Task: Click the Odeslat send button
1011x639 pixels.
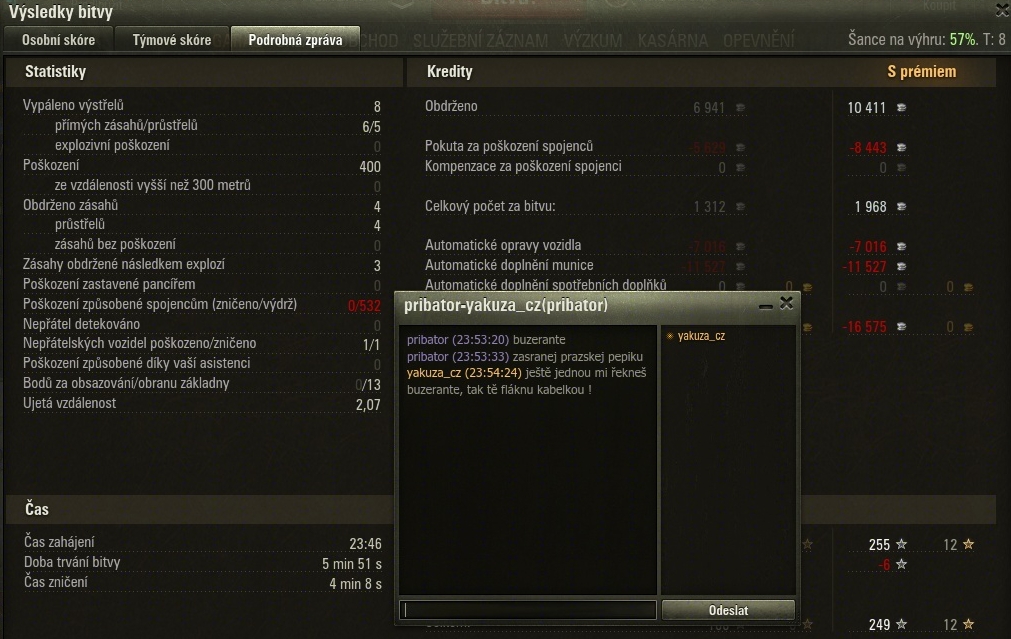Action: tap(728, 610)
